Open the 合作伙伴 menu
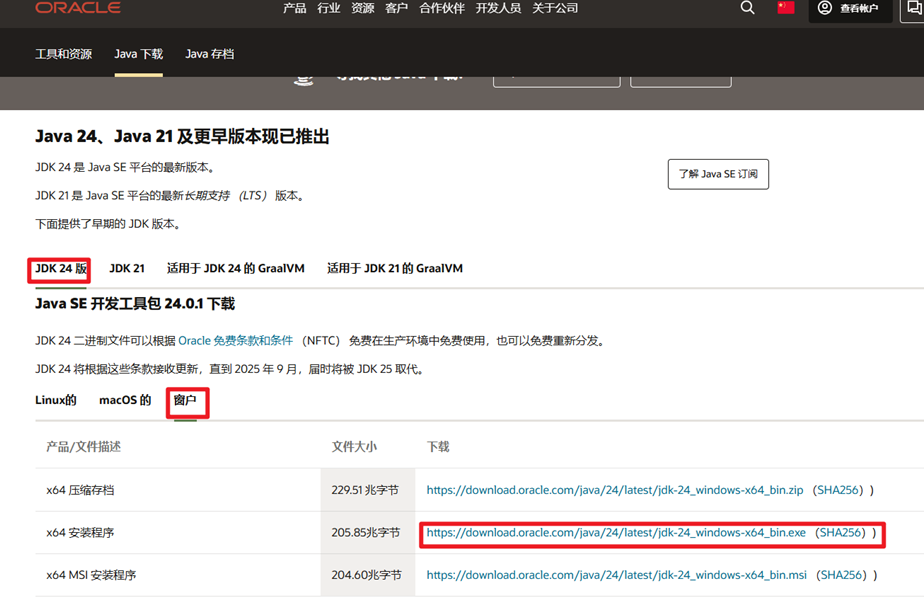This screenshot has width=924, height=598. (442, 8)
